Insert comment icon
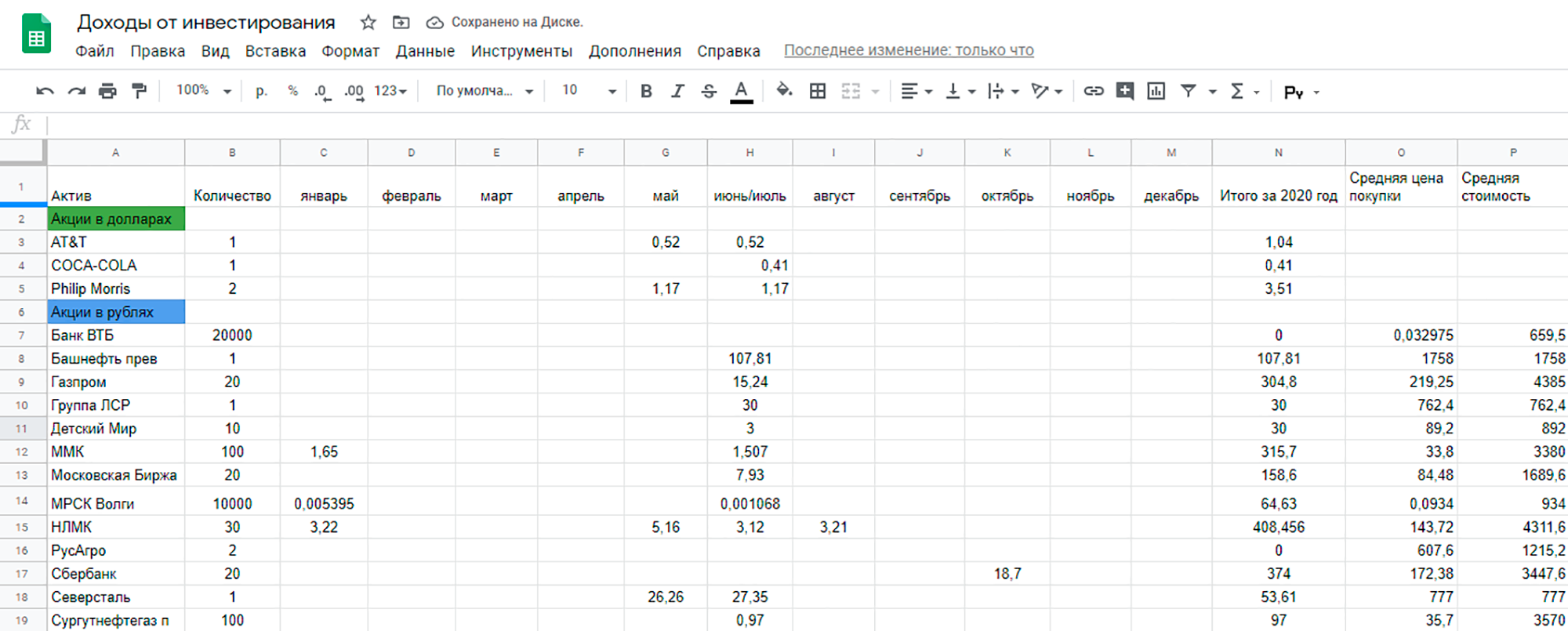 point(1125,91)
